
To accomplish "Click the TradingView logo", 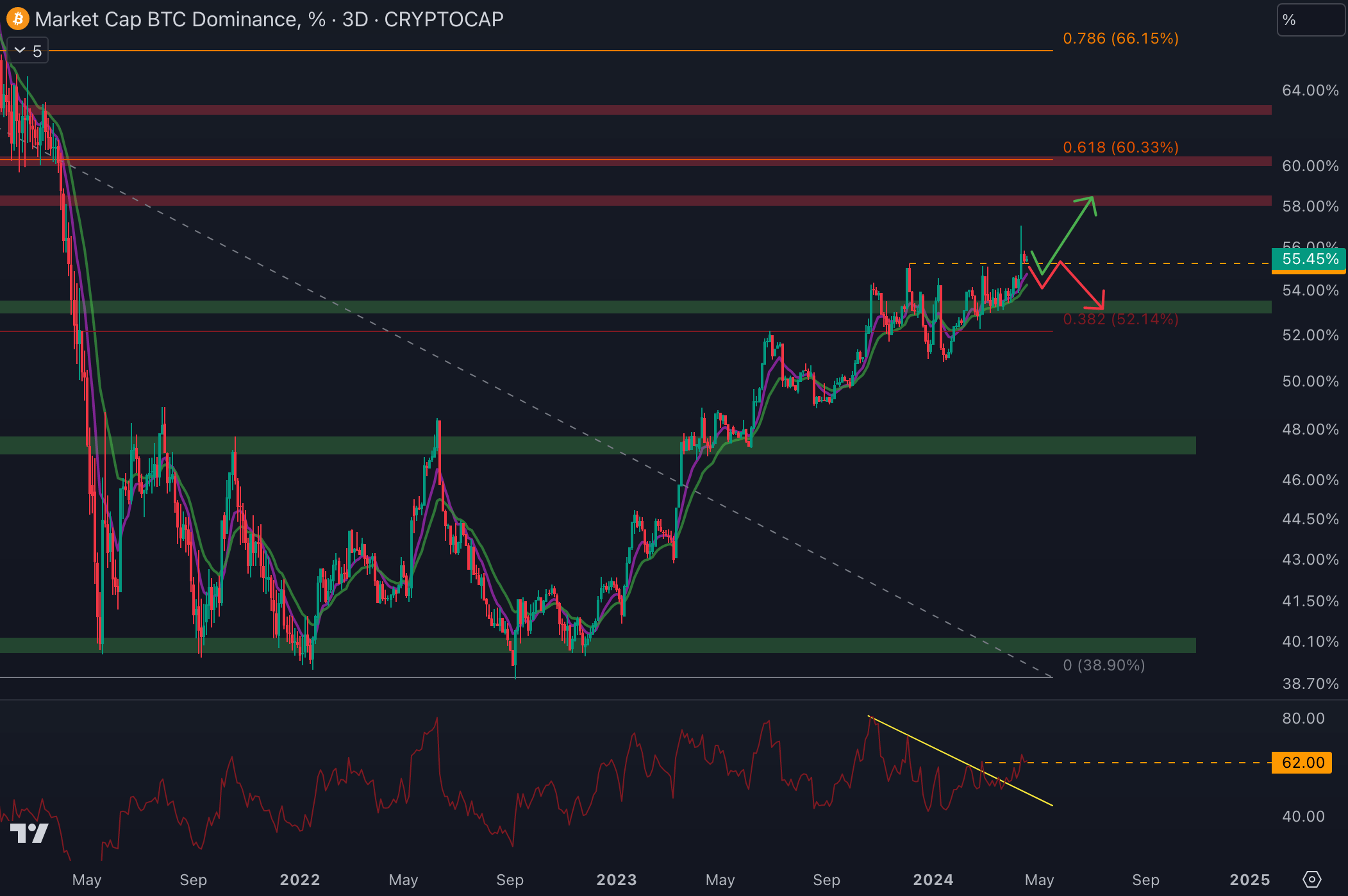I will coord(29,833).
